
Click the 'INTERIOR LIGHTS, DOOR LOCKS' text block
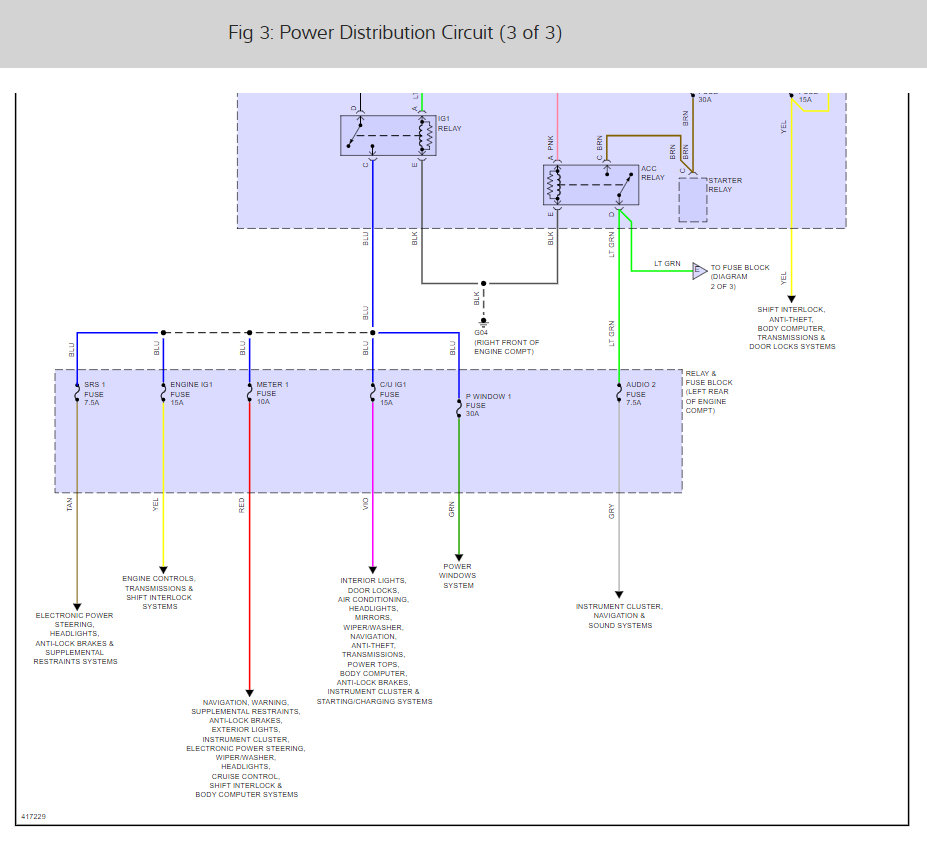coord(374,641)
